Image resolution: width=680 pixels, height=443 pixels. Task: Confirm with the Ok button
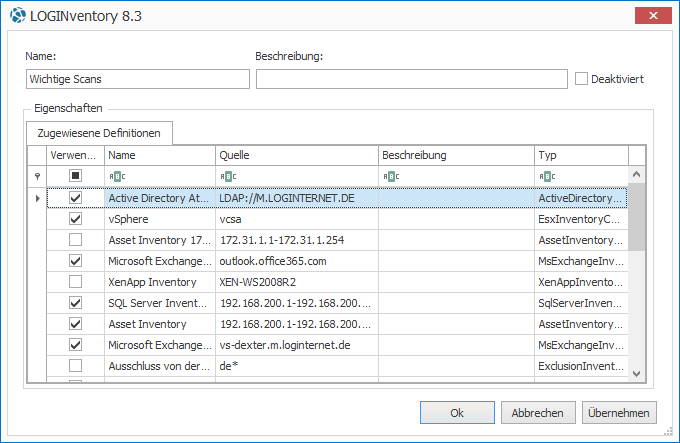pyautogui.click(x=457, y=413)
